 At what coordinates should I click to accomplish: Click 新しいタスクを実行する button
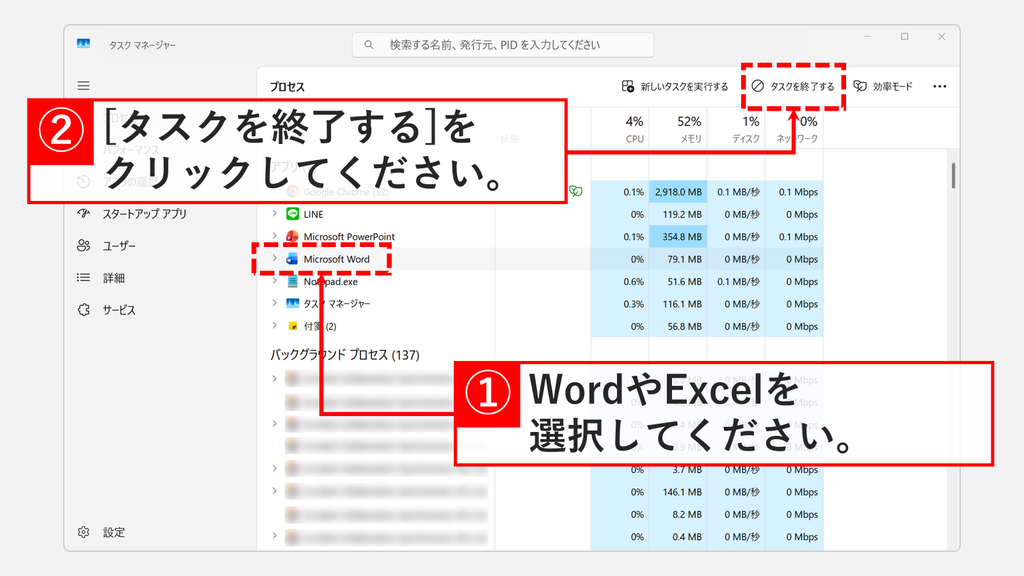point(675,86)
